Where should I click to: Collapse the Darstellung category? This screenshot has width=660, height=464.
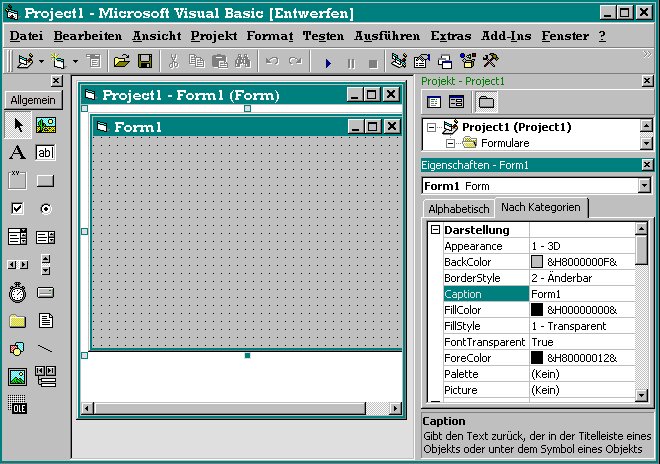(x=436, y=229)
